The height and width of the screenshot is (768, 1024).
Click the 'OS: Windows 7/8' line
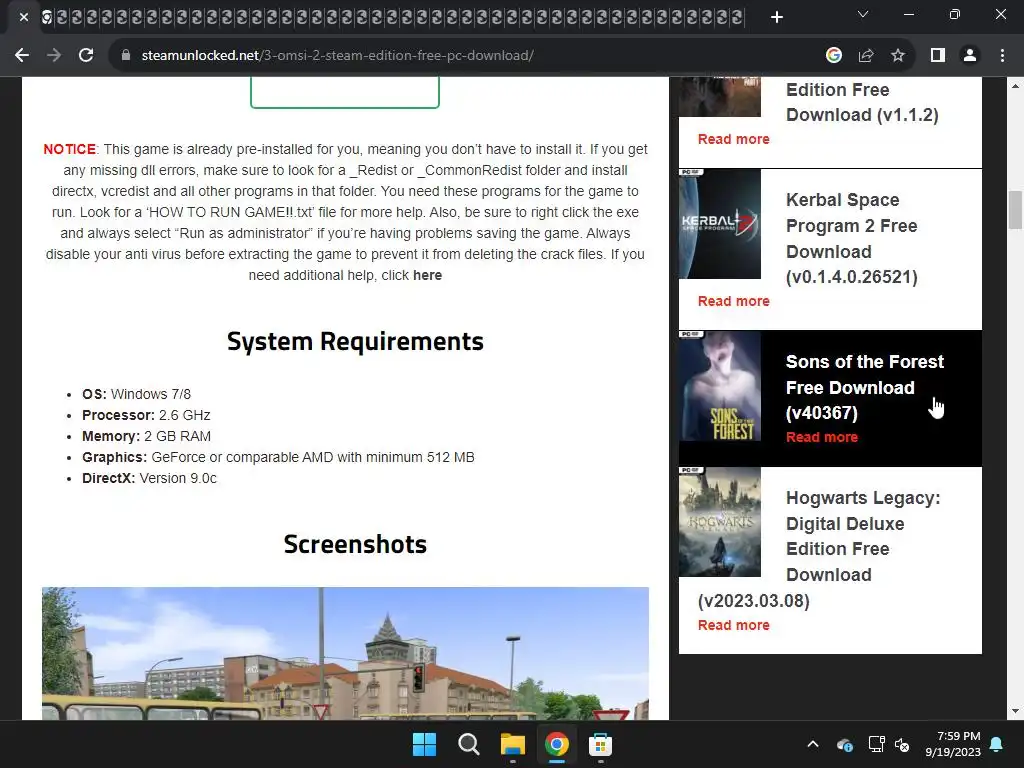tap(136, 394)
